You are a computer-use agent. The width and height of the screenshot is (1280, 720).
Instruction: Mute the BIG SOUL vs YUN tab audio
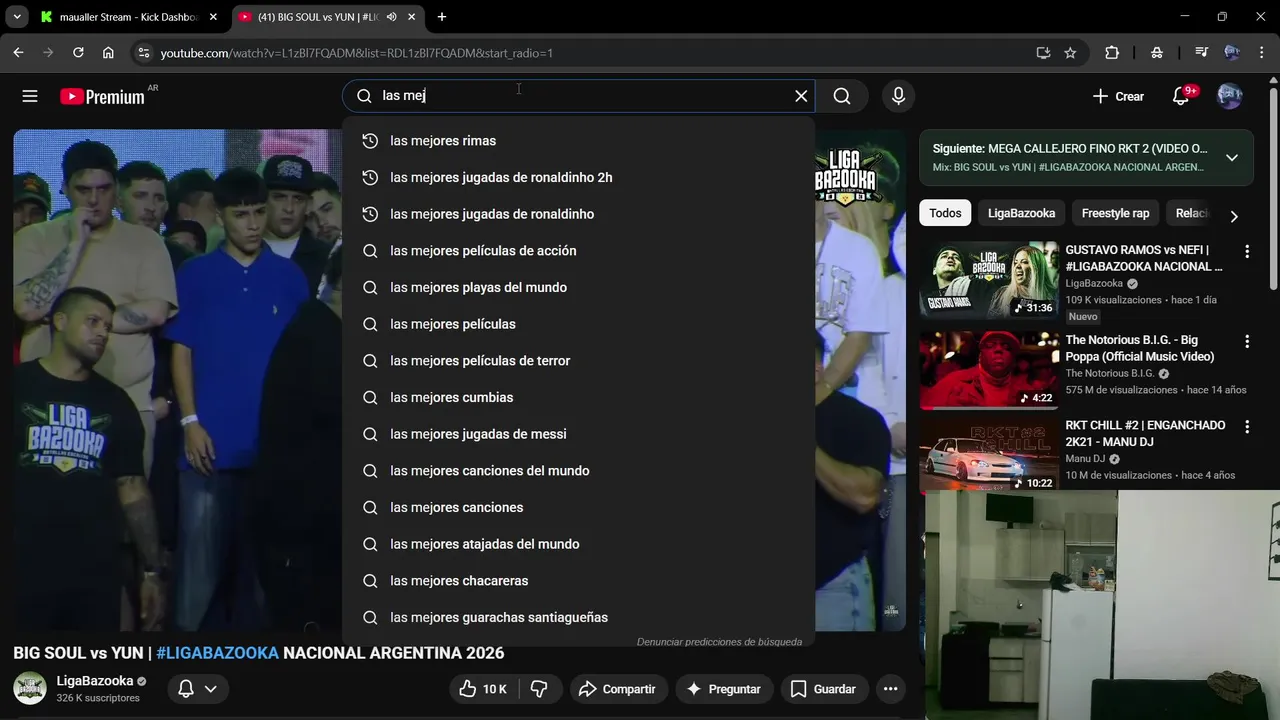(x=391, y=17)
